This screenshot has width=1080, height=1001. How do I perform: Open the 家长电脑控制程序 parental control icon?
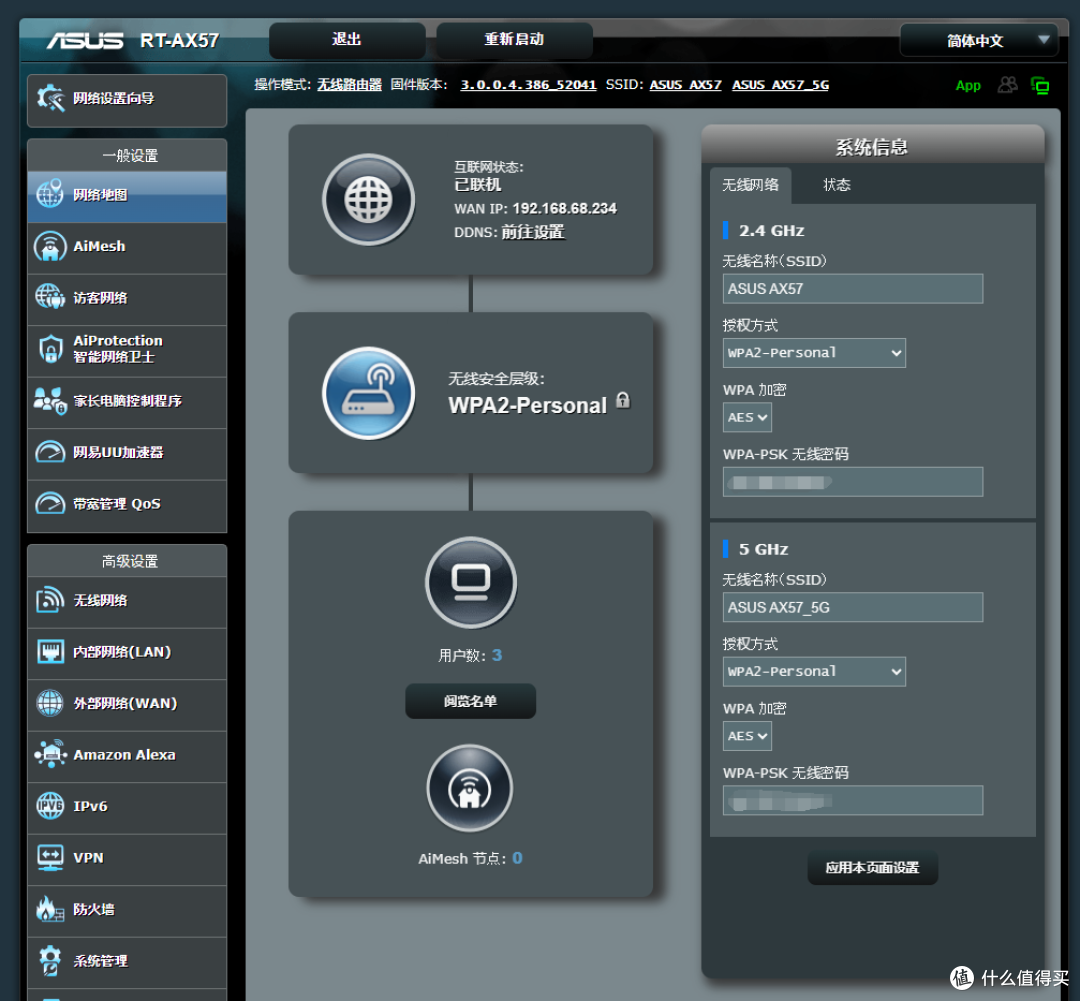[50, 401]
